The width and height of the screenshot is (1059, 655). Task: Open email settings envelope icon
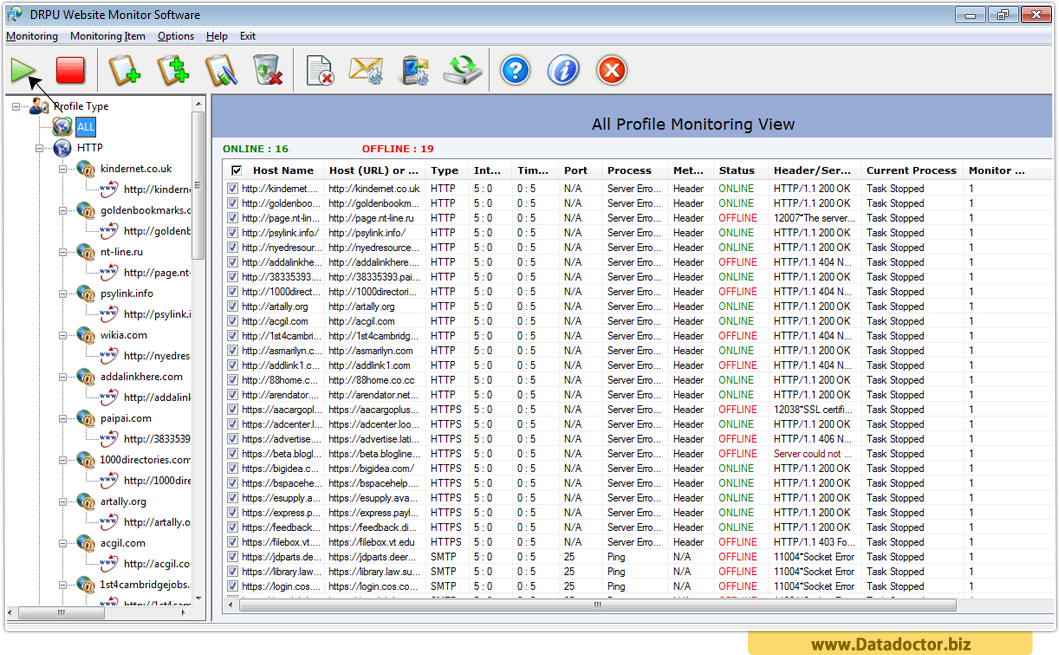click(366, 70)
